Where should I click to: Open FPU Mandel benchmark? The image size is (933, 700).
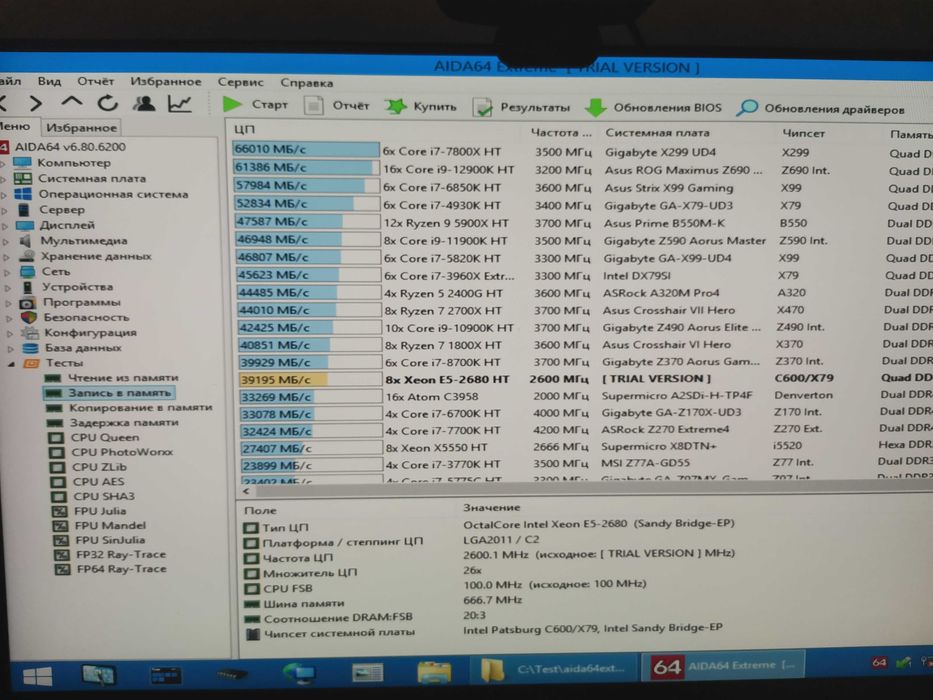tap(110, 526)
